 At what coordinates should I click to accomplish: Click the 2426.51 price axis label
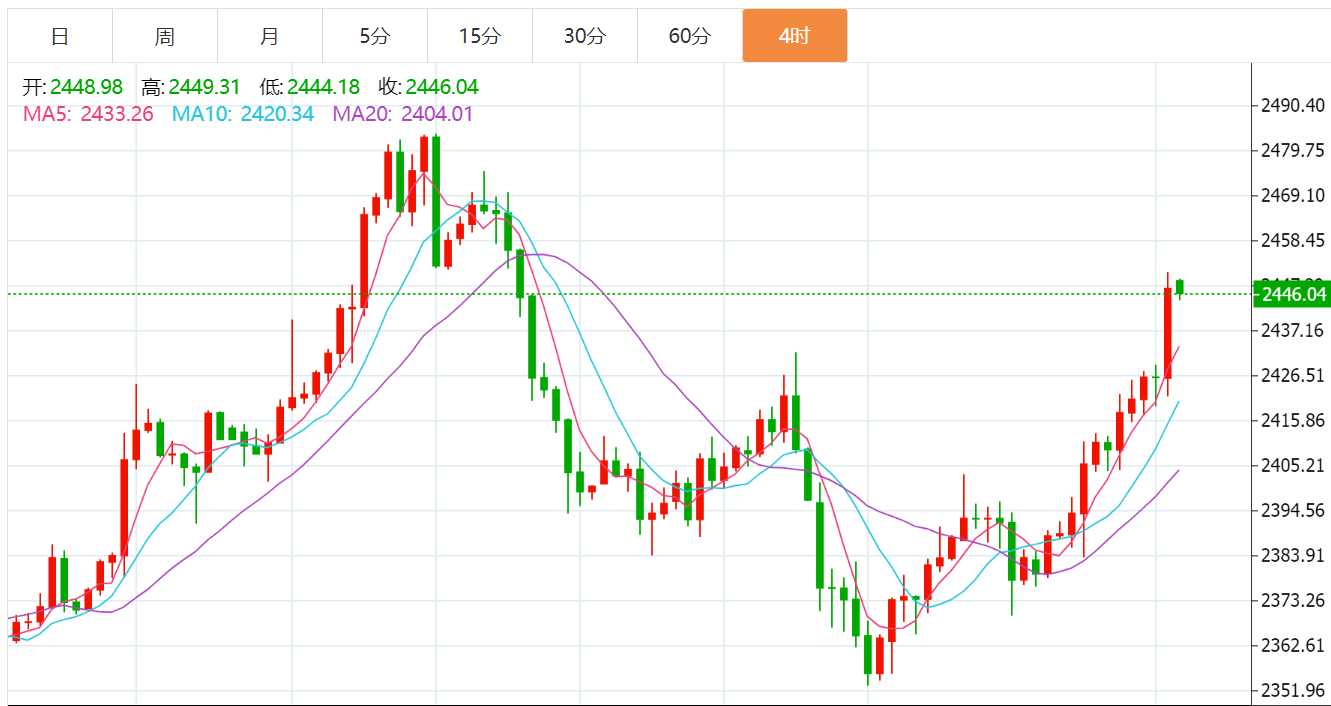(1292, 375)
